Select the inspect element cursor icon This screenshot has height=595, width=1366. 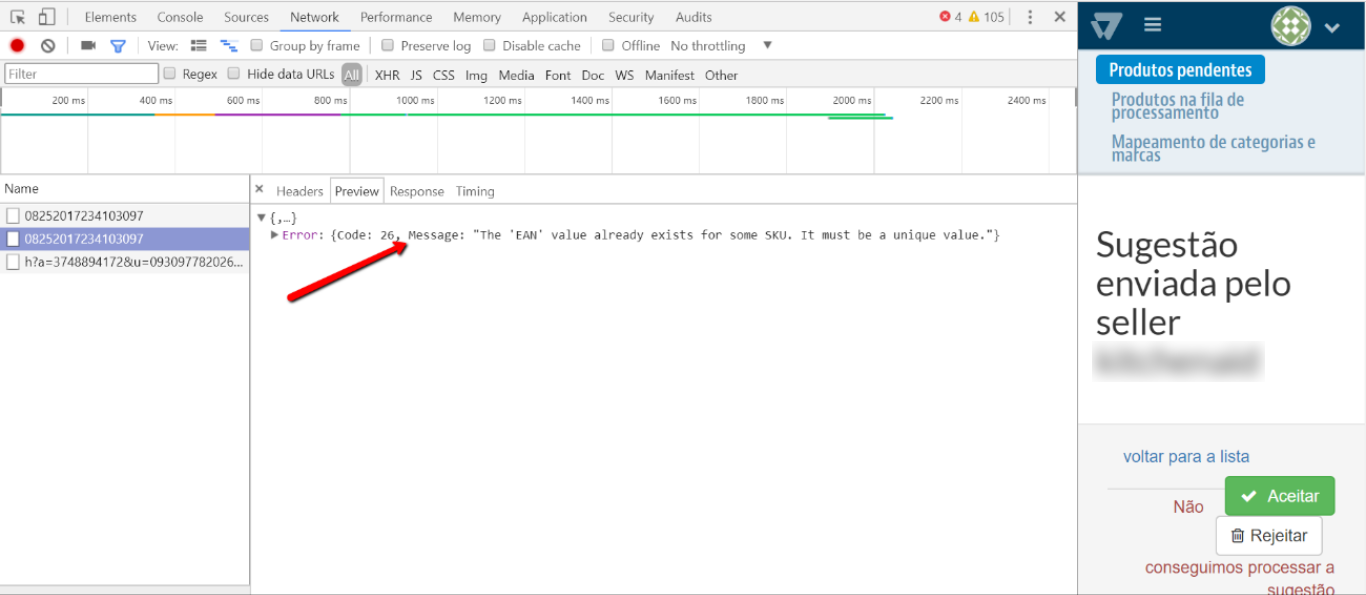click(x=18, y=17)
